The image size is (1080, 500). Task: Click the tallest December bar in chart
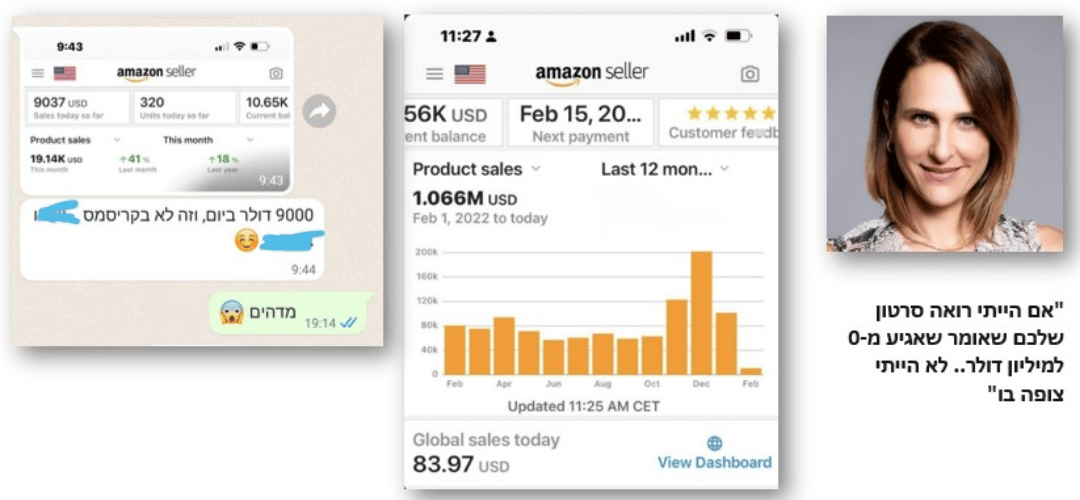point(701,313)
